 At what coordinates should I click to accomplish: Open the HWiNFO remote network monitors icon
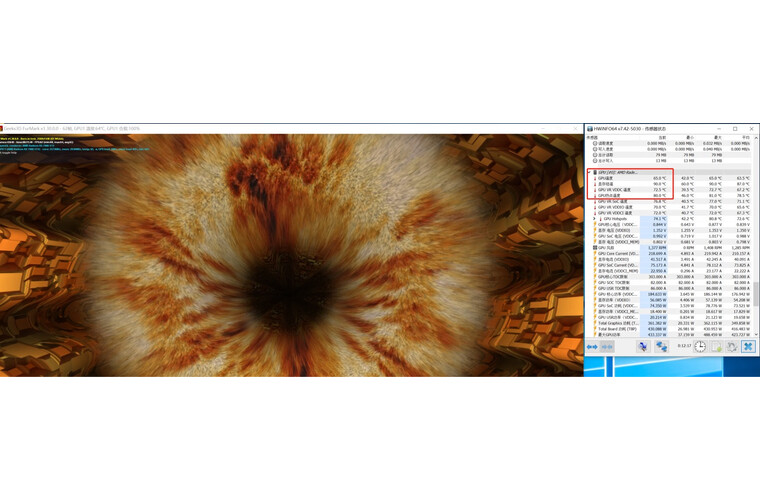click(x=643, y=347)
